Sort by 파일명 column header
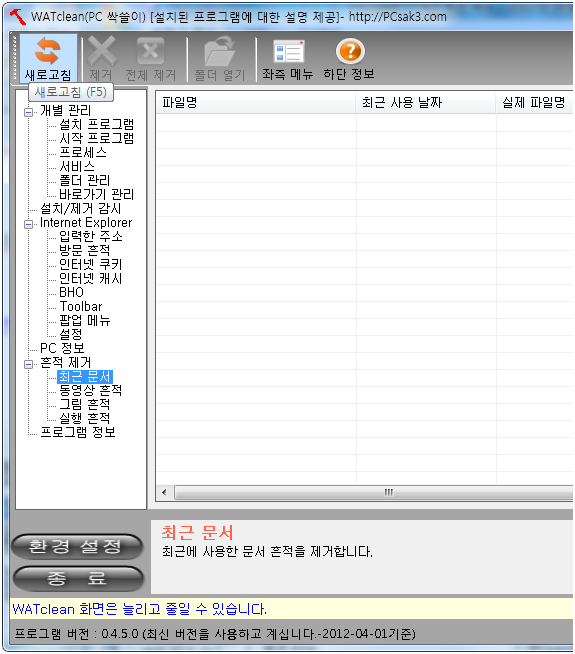The image size is (575, 654). [256, 103]
